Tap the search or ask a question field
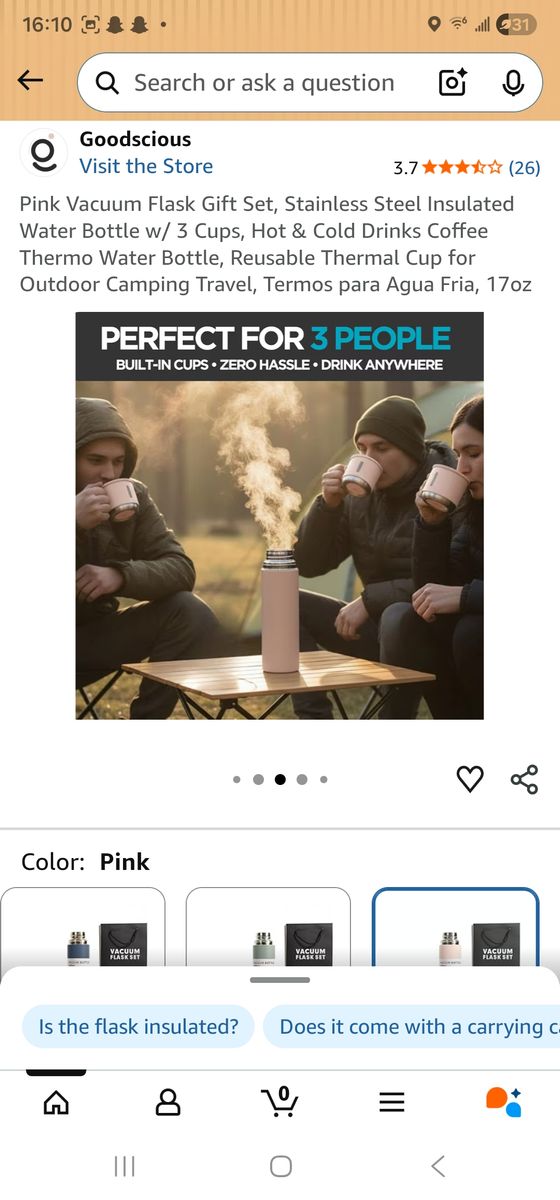Screen dimensions: 560x1200 (265, 83)
